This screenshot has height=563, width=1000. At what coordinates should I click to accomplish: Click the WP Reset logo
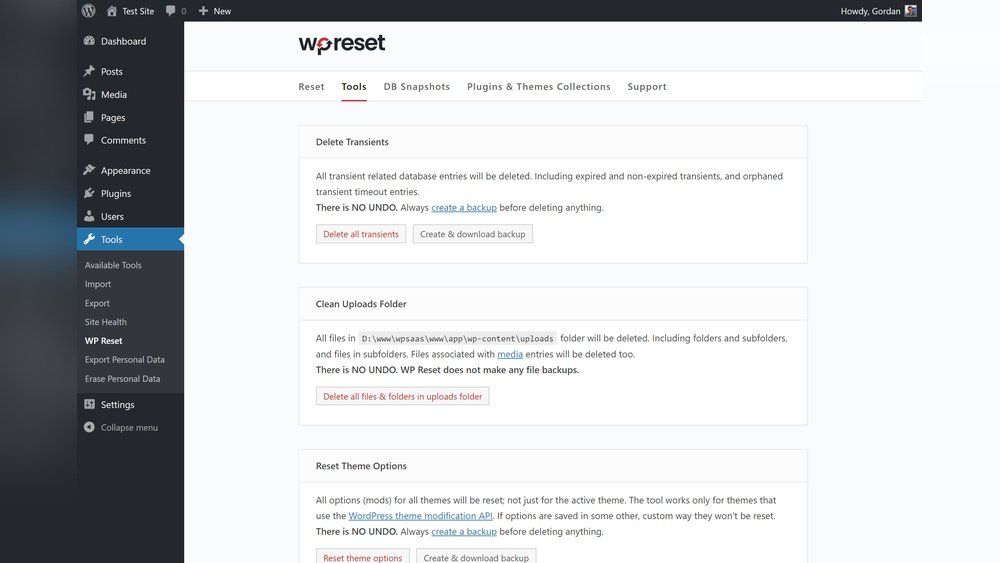(341, 44)
